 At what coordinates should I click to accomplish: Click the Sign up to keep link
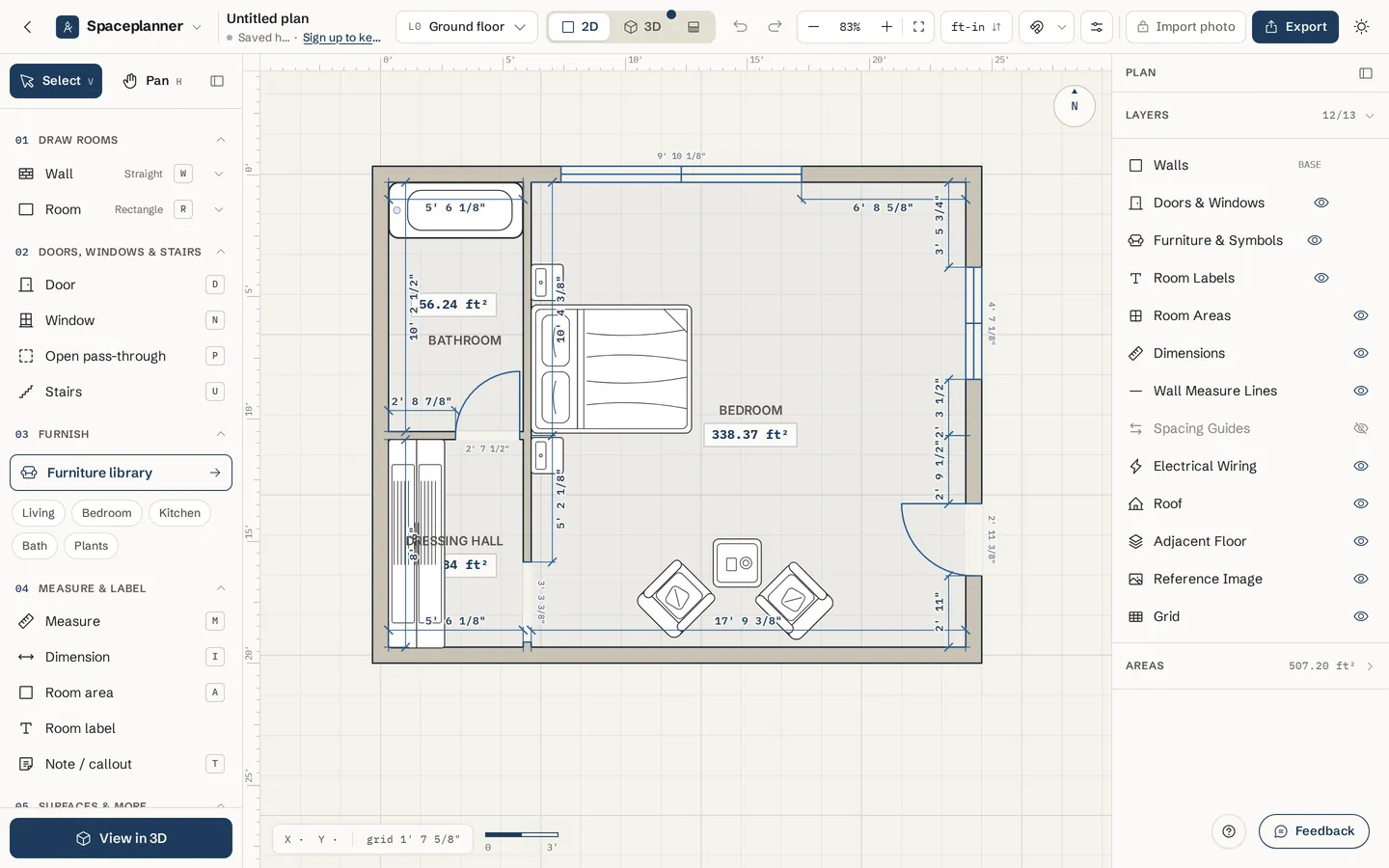(x=341, y=38)
